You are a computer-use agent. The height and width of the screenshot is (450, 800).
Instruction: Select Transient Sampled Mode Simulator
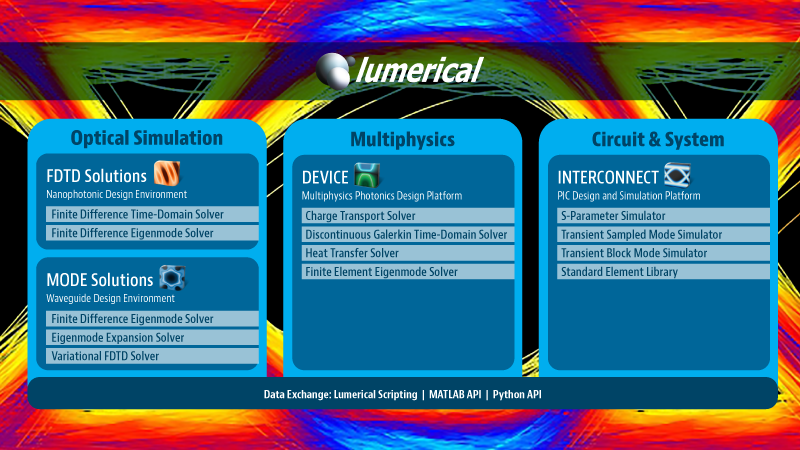[x=663, y=235]
